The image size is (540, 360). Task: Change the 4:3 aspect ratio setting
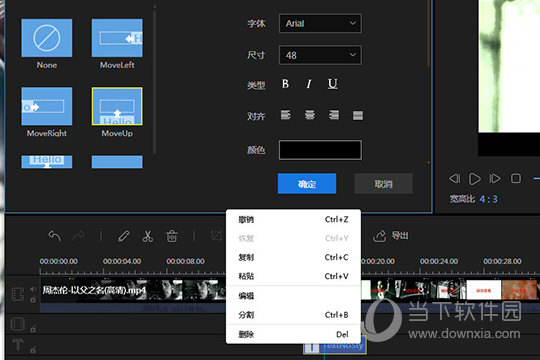[488, 199]
